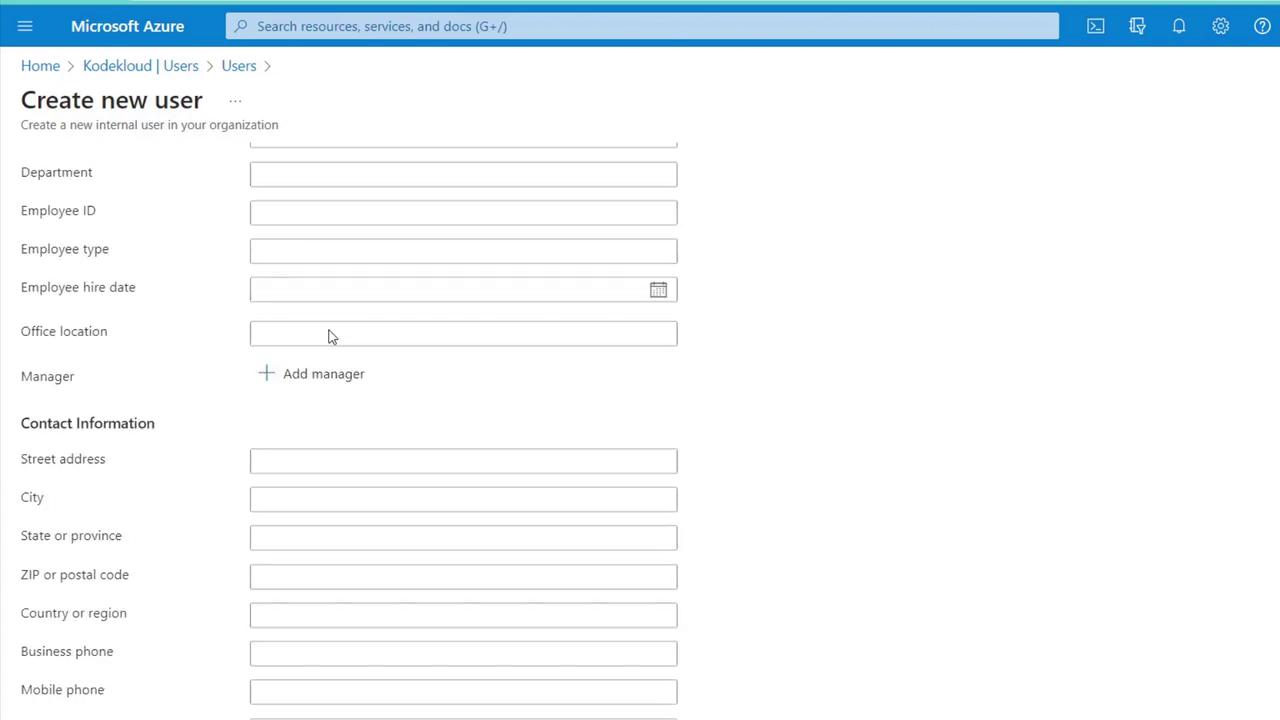The width and height of the screenshot is (1280, 720).
Task: Click into Country or region field
Action: [463, 615]
